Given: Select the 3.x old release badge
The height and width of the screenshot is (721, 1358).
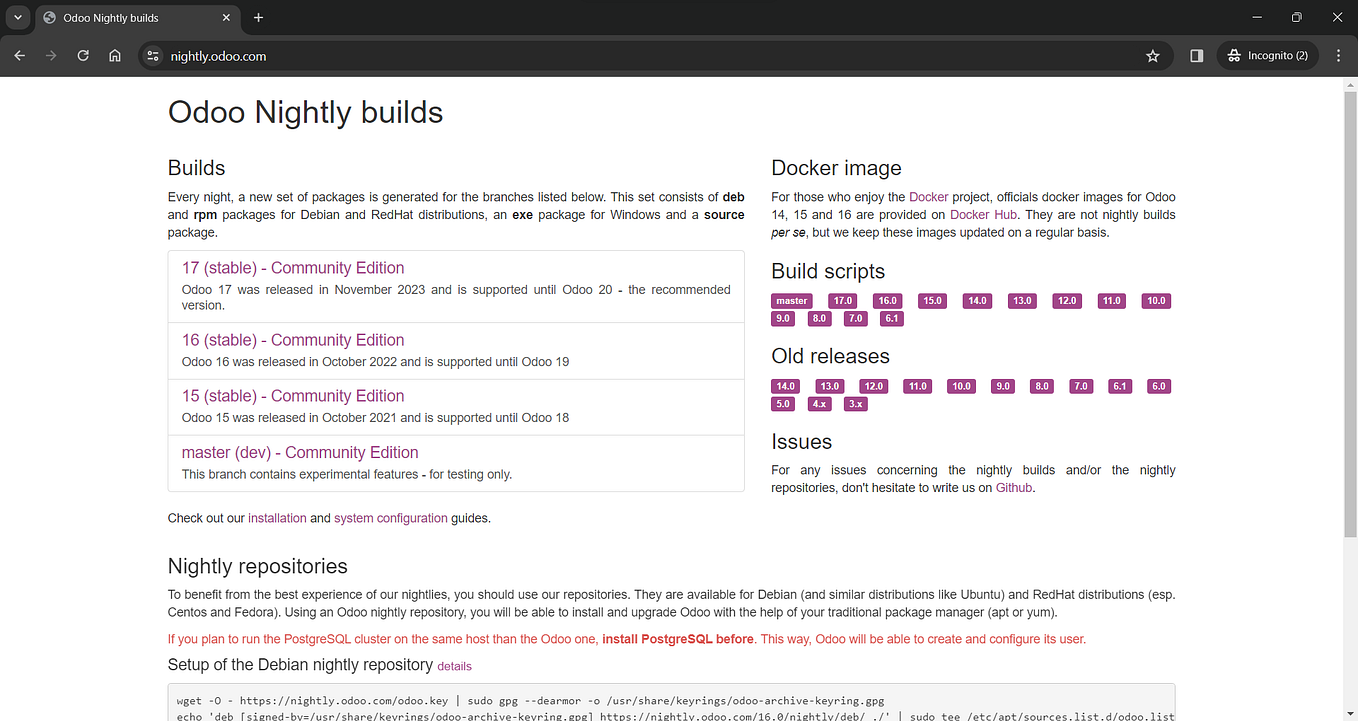Looking at the screenshot, I should point(855,403).
